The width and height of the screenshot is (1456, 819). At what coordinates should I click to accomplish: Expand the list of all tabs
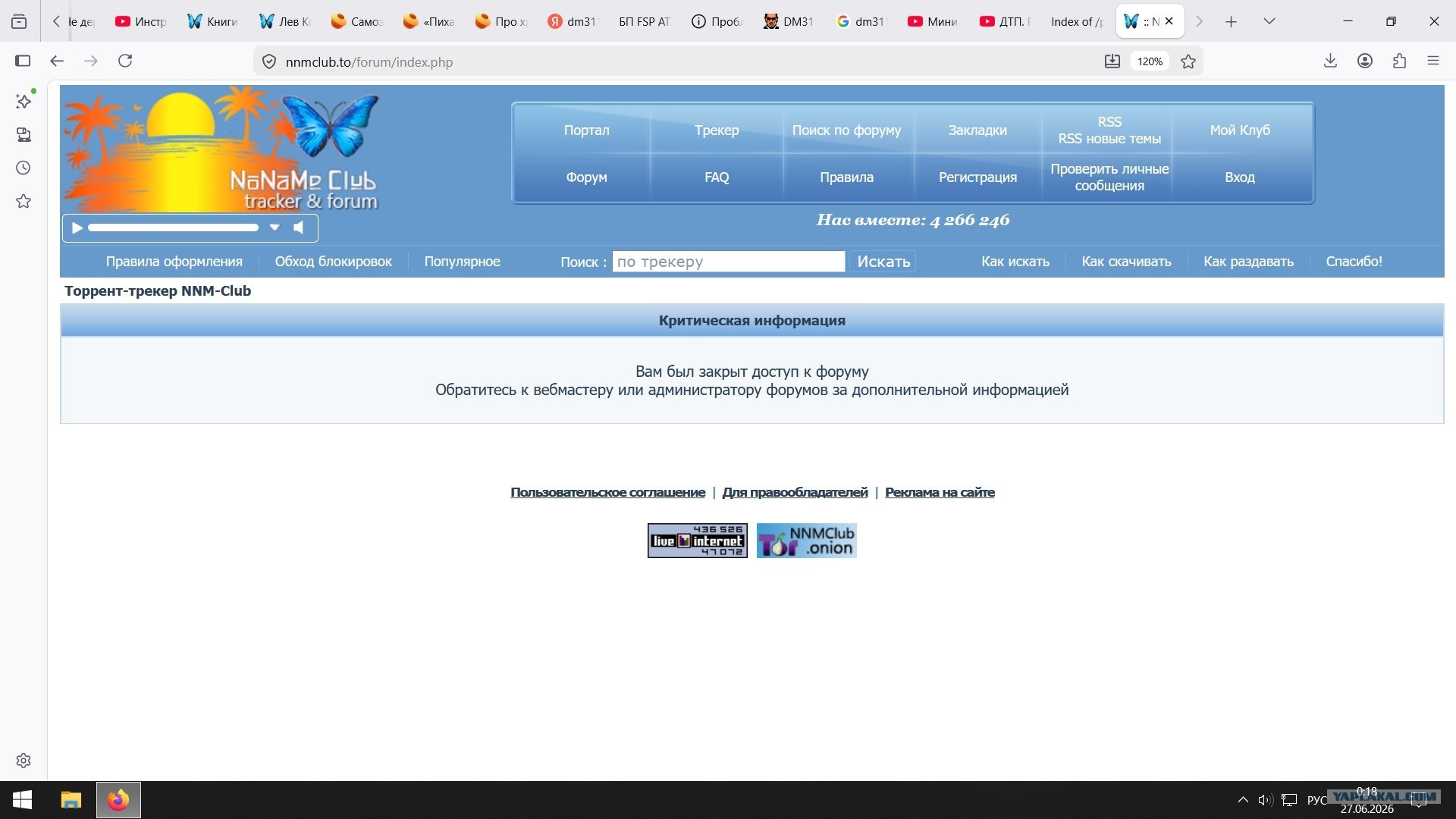pyautogui.click(x=1269, y=21)
